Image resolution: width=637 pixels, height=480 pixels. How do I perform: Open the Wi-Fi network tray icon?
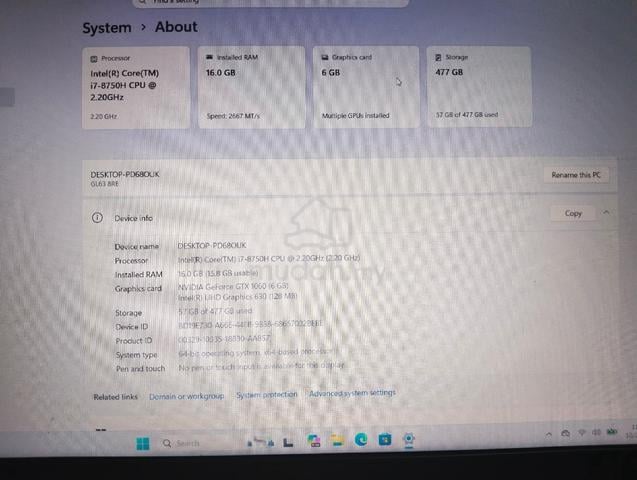pos(582,433)
